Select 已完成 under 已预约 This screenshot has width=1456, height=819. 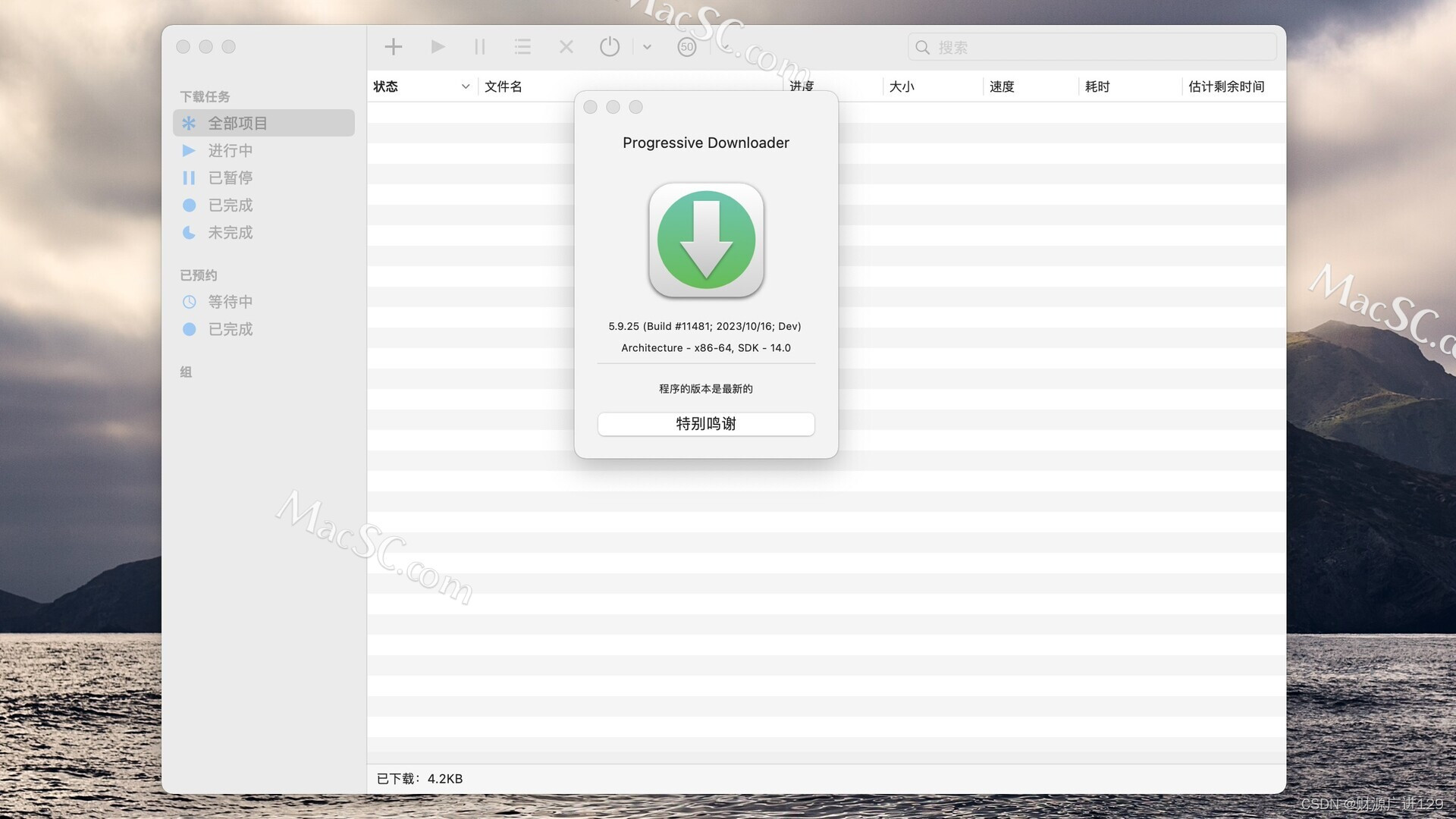[264, 329]
